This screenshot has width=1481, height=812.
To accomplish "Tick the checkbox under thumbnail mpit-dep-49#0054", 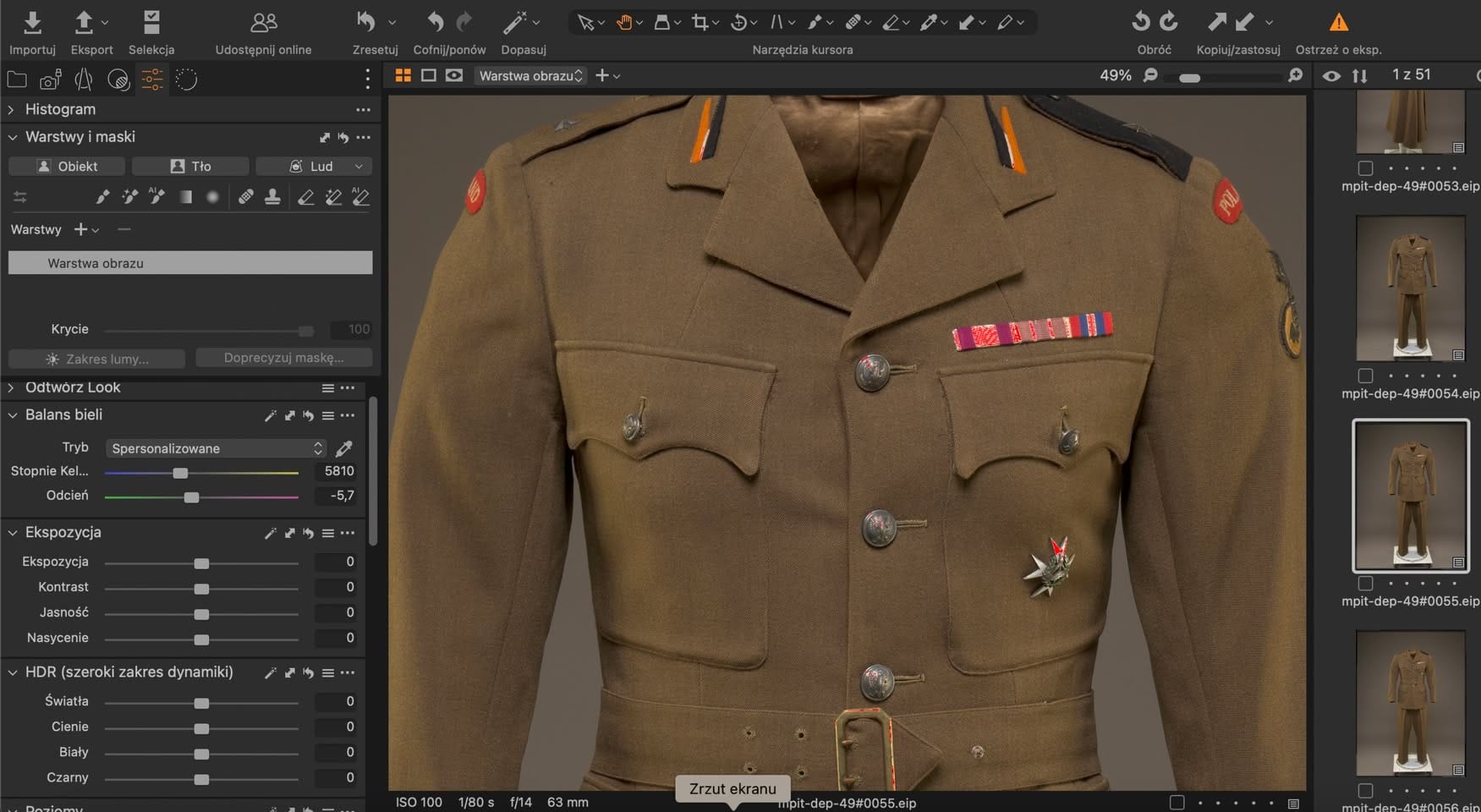I will (x=1365, y=376).
